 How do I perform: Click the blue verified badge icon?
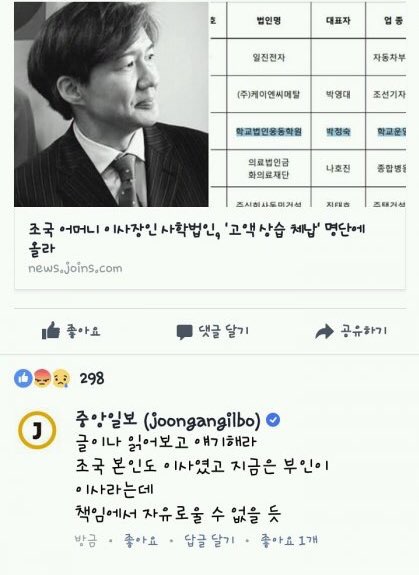click(x=273, y=420)
